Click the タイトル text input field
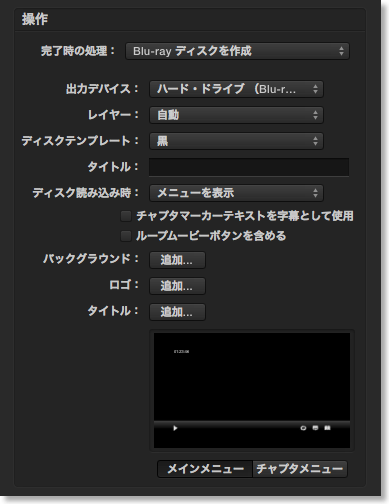The height and width of the screenshot is (504, 389). click(249, 167)
